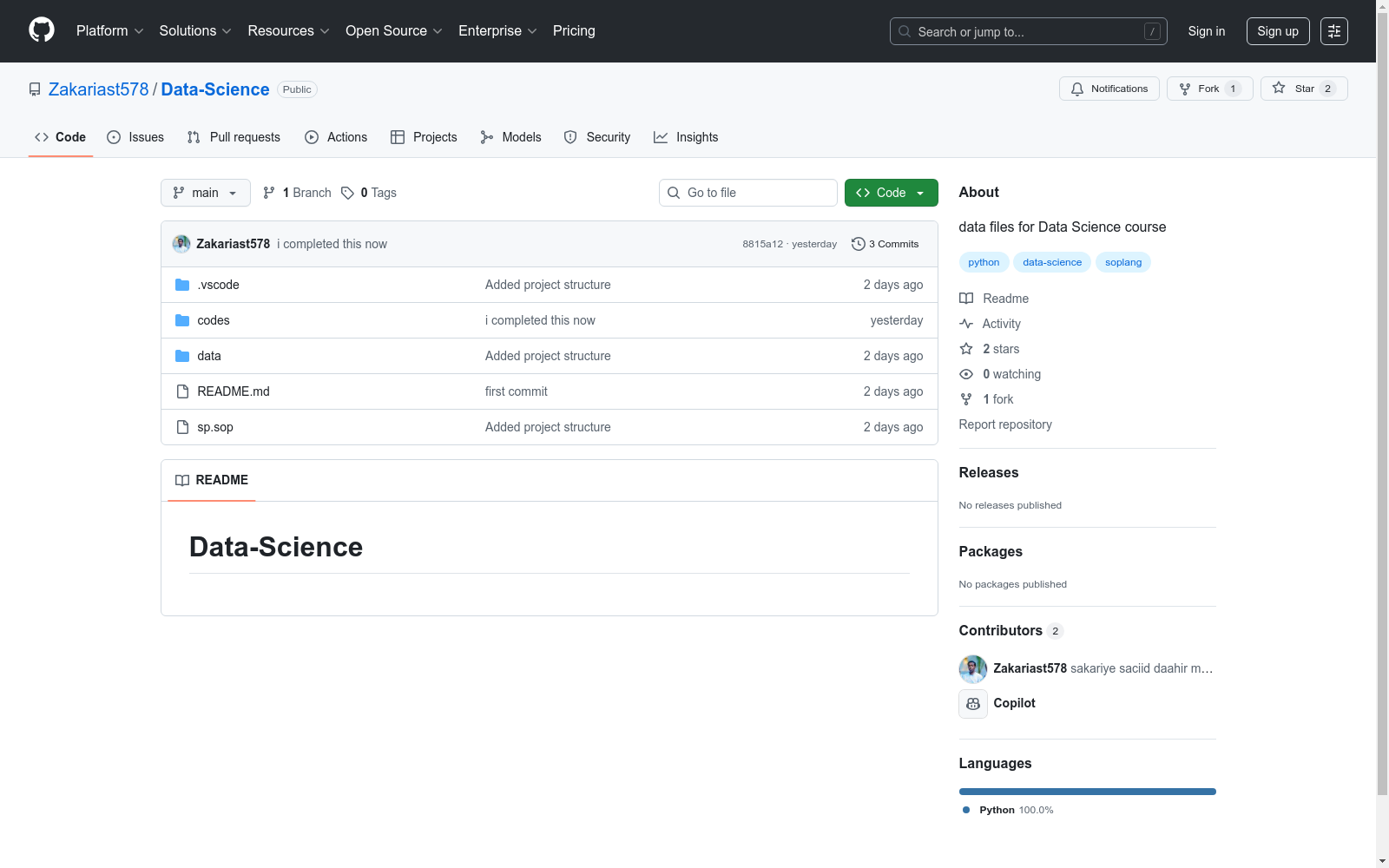Screen dimensions: 1389x868
Task: Star the Data-Science repository
Action: 1304,89
